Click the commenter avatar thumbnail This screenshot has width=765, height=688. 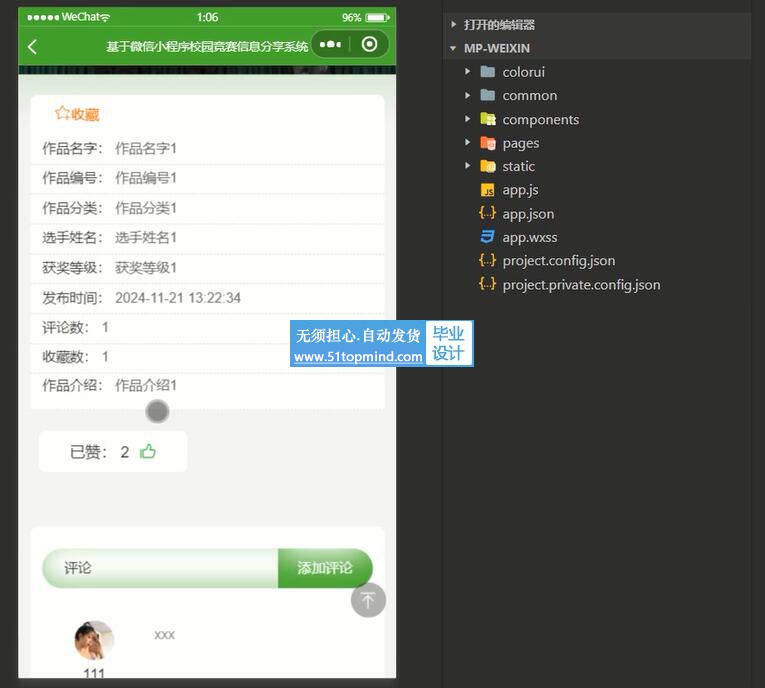coord(94,640)
